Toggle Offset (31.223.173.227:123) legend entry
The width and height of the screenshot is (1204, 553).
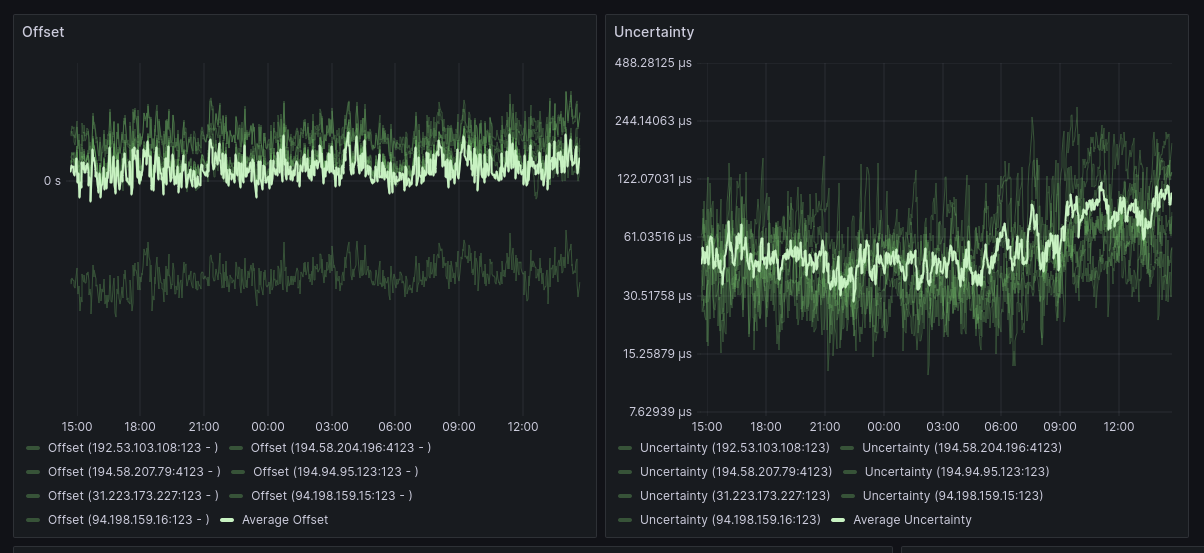pyautogui.click(x=132, y=496)
